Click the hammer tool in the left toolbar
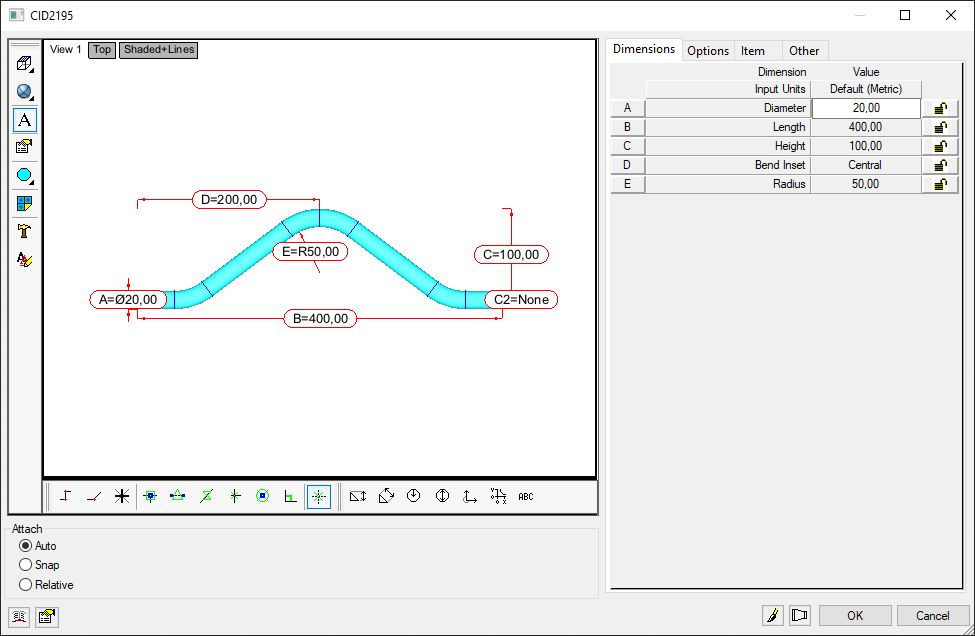The width and height of the screenshot is (975, 636). [24, 231]
